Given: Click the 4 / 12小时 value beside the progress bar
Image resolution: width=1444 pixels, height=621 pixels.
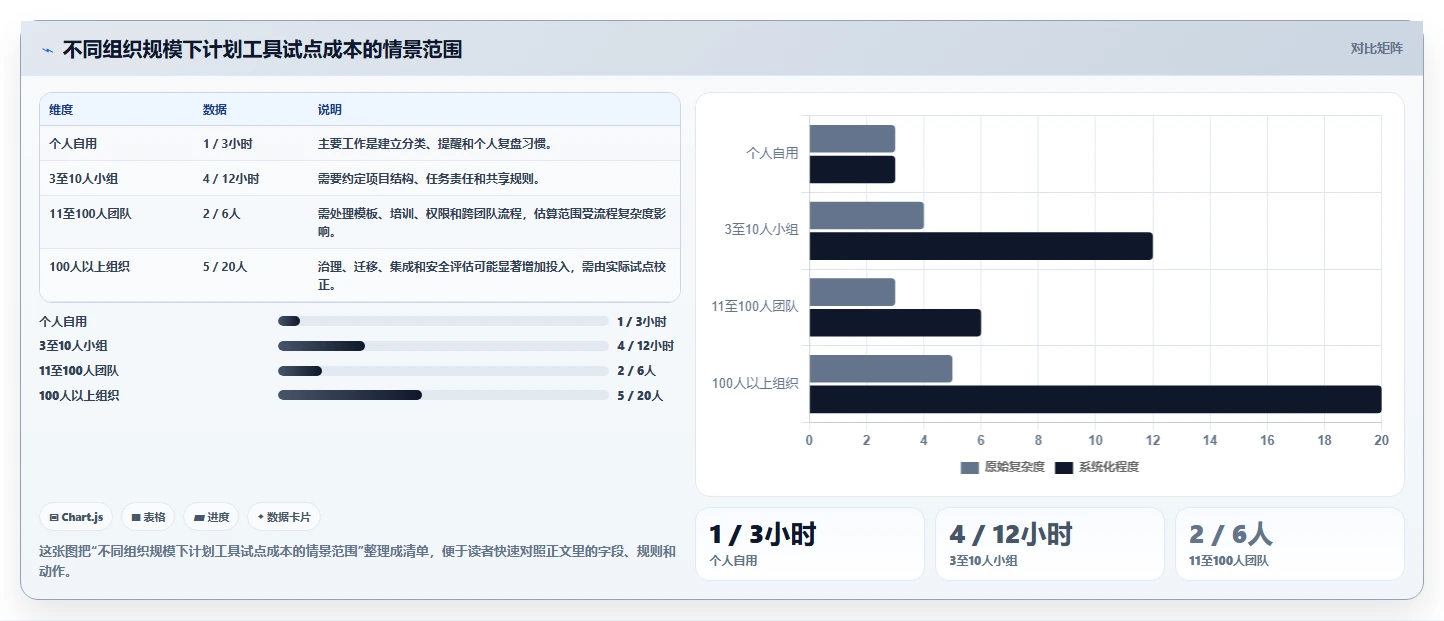Looking at the screenshot, I should point(645,346).
